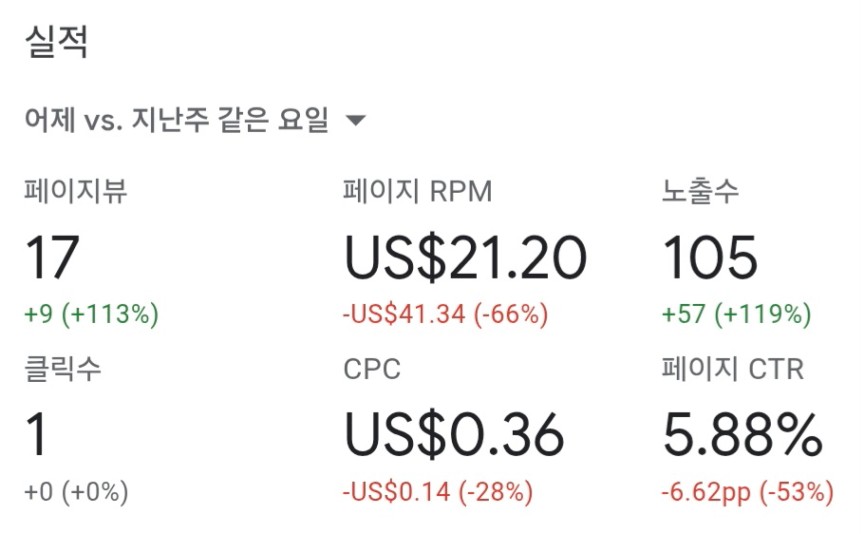Click the clicks value 1

click(x=36, y=435)
